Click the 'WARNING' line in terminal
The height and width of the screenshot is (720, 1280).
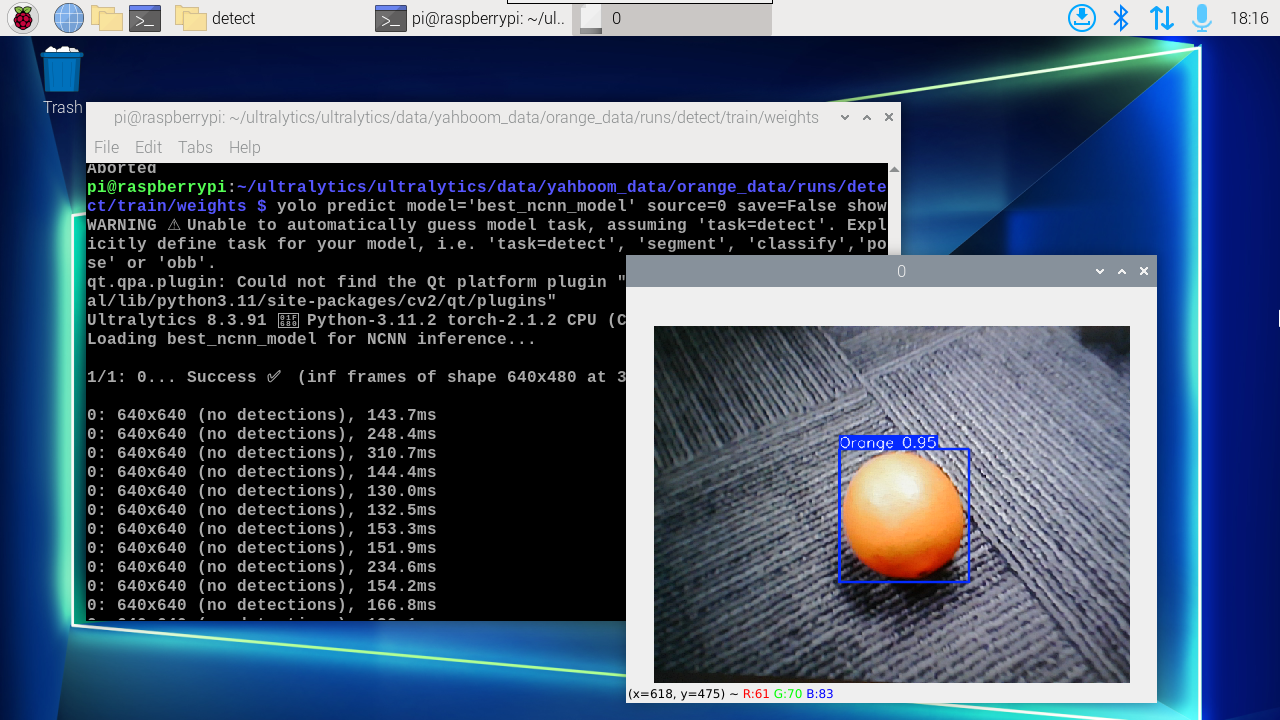487,225
